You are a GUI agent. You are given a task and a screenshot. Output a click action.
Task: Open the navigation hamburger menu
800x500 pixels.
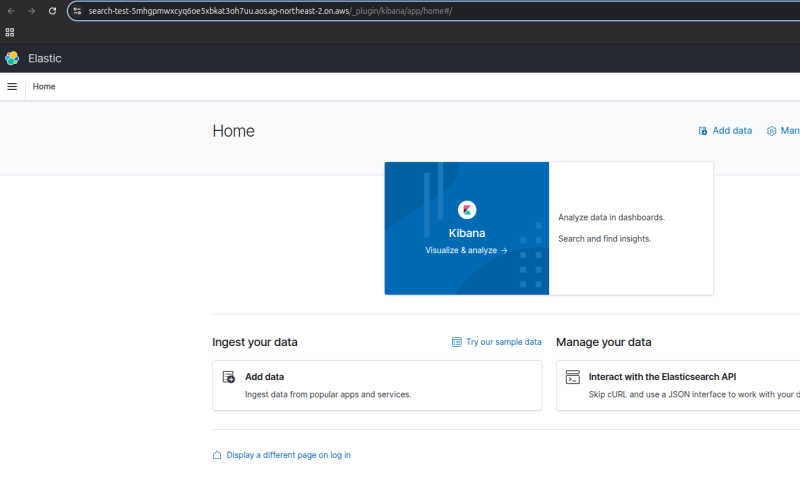(12, 87)
